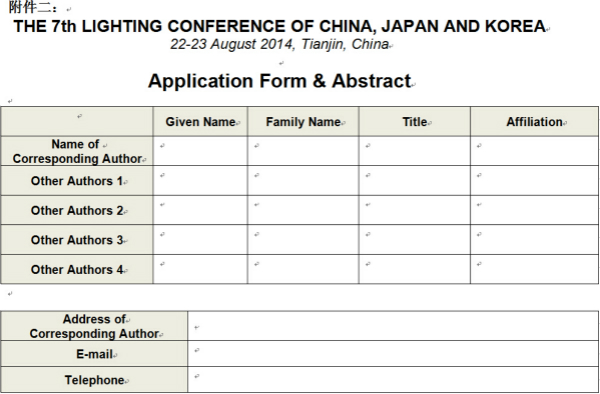
Task: Click the Affiliation column header
Action: (535, 122)
